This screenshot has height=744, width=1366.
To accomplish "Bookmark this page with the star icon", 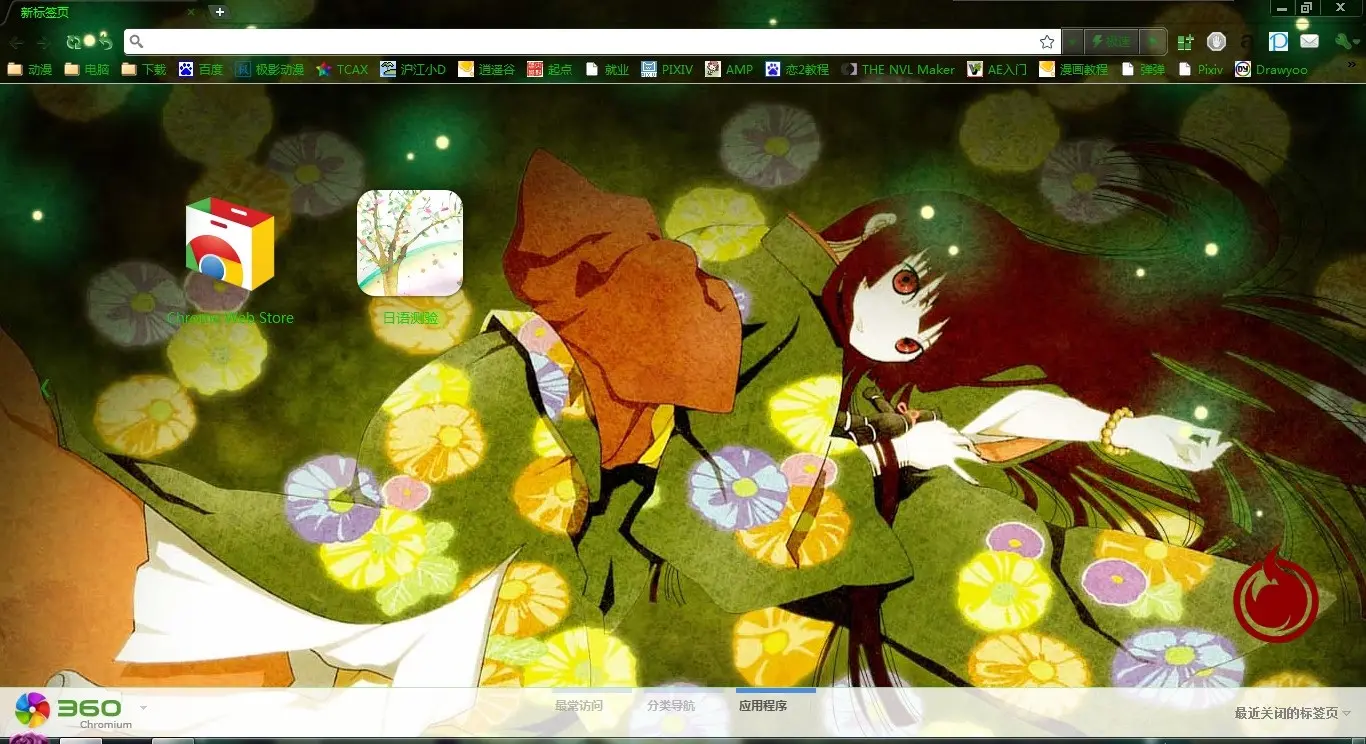I will [1047, 42].
